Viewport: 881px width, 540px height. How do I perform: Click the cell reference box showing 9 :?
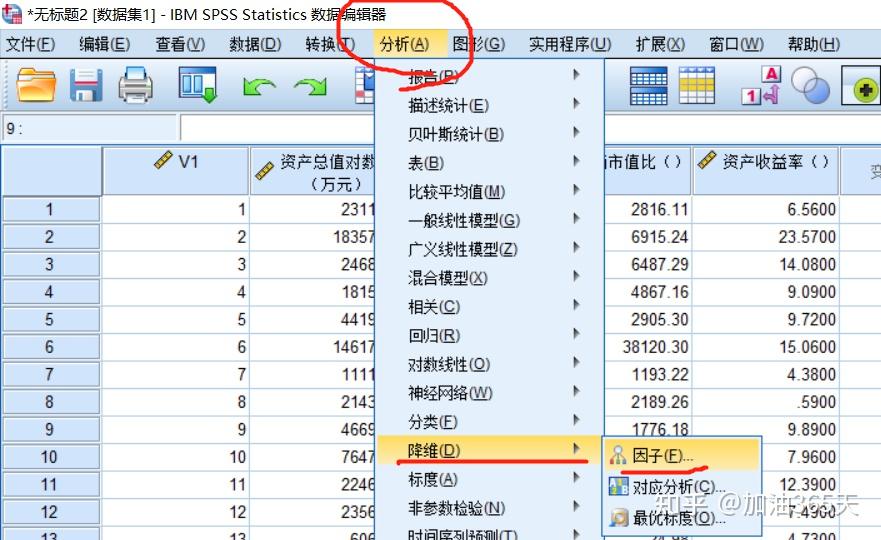click(x=90, y=128)
